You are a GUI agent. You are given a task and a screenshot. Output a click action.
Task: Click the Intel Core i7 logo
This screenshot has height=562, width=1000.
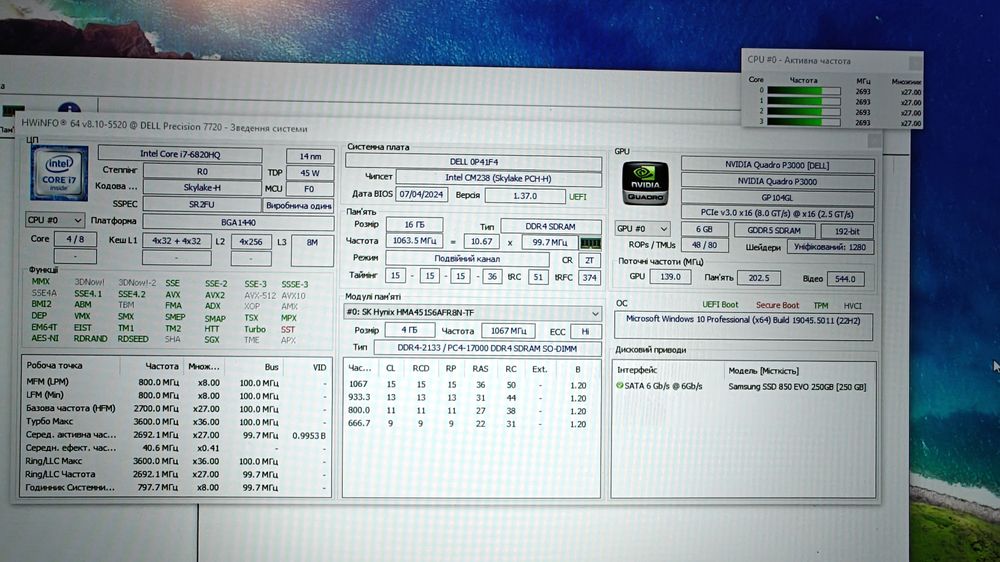tap(59, 173)
